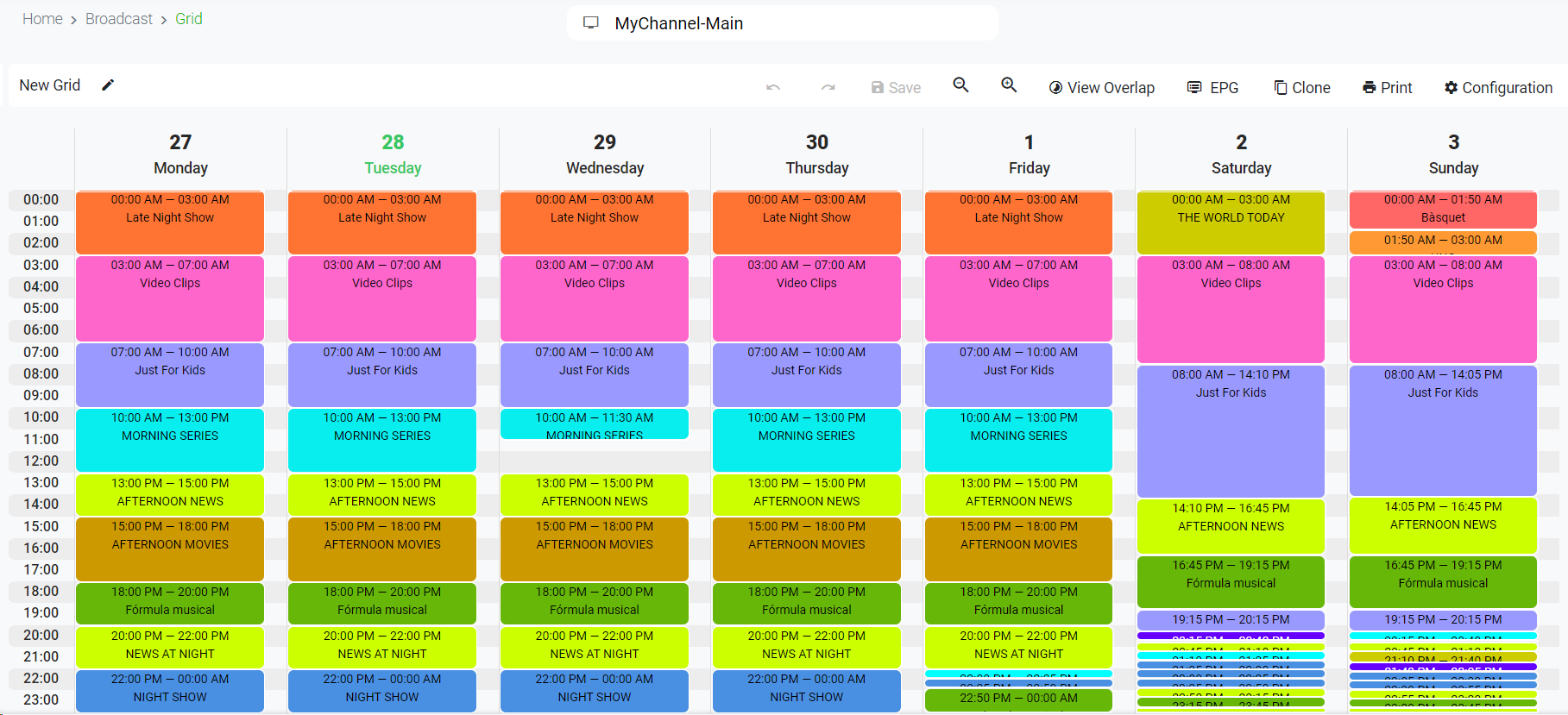Click the redo arrow icon
Viewport: 1568px width, 715px height.
pos(828,87)
